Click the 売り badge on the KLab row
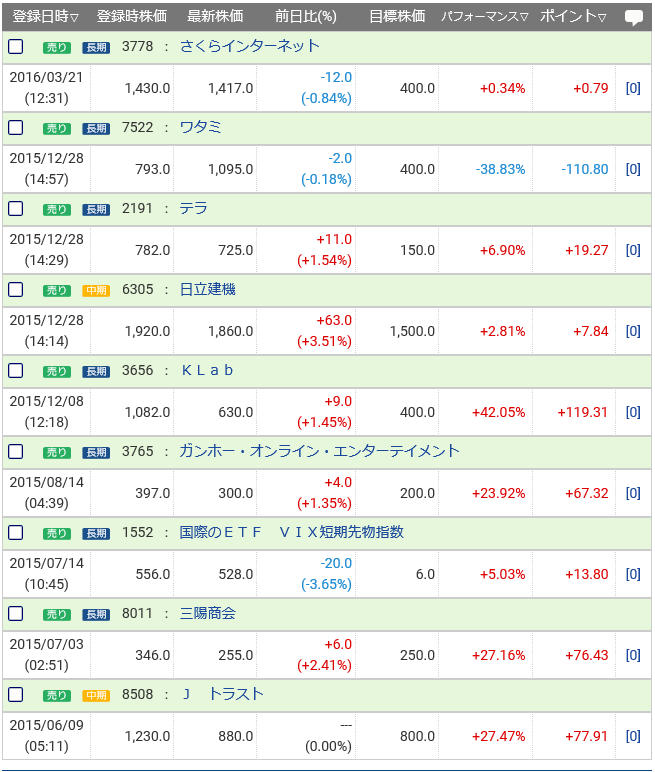 [57, 371]
